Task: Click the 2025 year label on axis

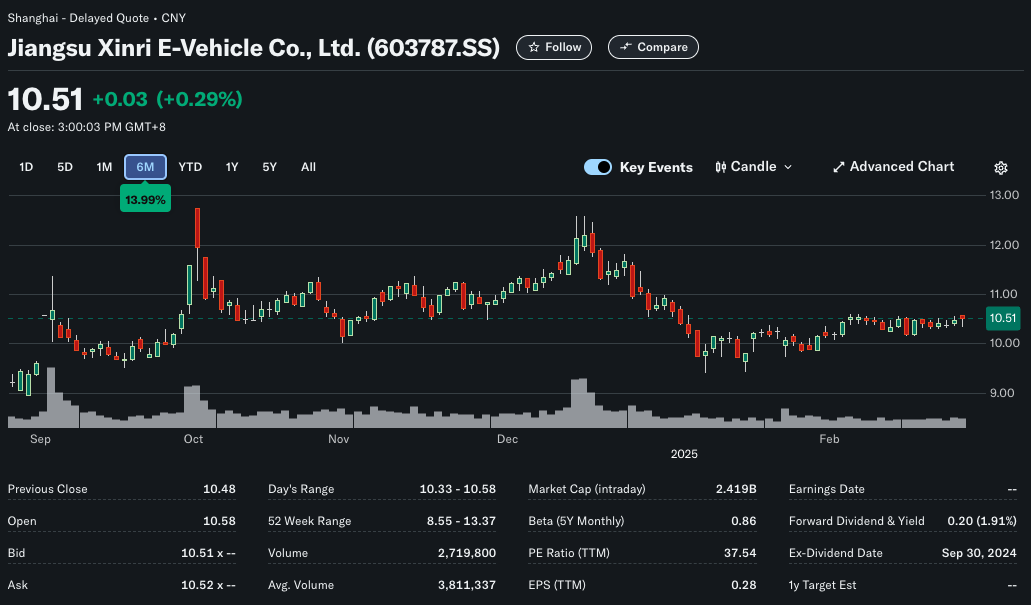Action: click(684, 454)
